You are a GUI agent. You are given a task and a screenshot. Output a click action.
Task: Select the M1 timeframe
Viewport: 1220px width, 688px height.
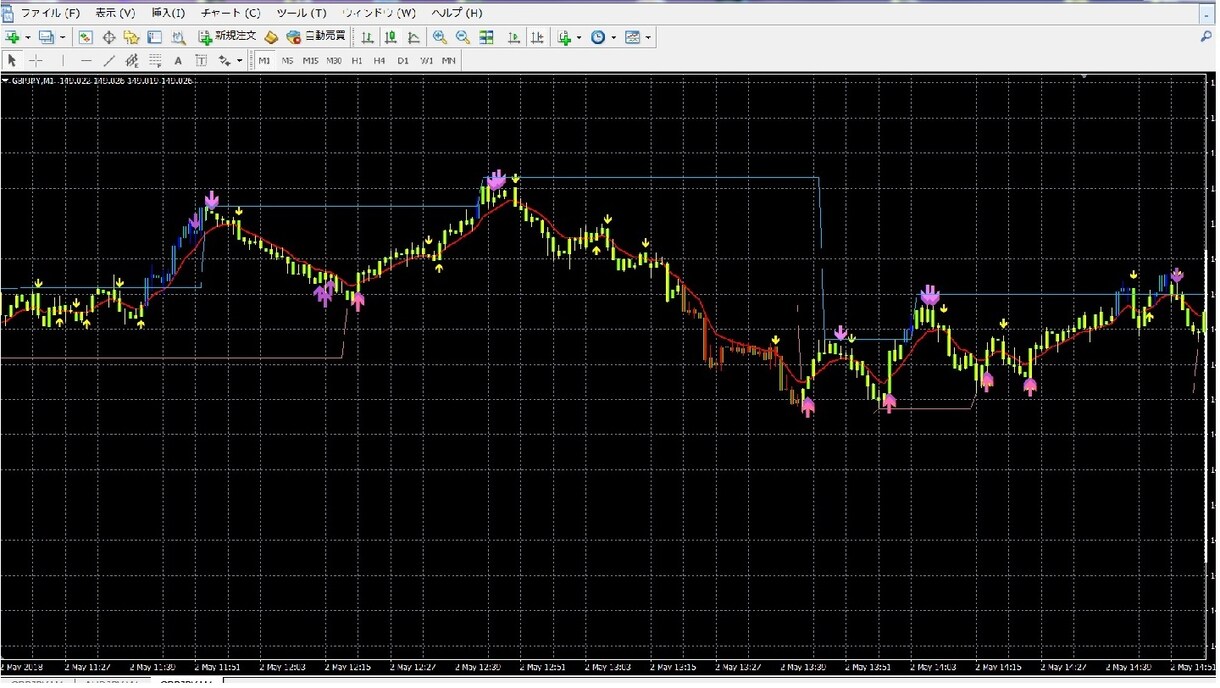pyautogui.click(x=264, y=60)
